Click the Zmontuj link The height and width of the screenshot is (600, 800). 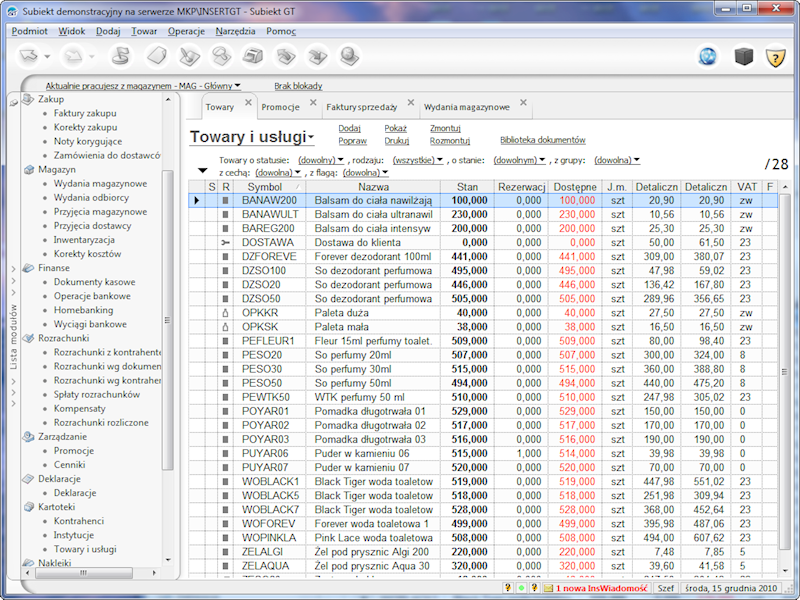445,128
